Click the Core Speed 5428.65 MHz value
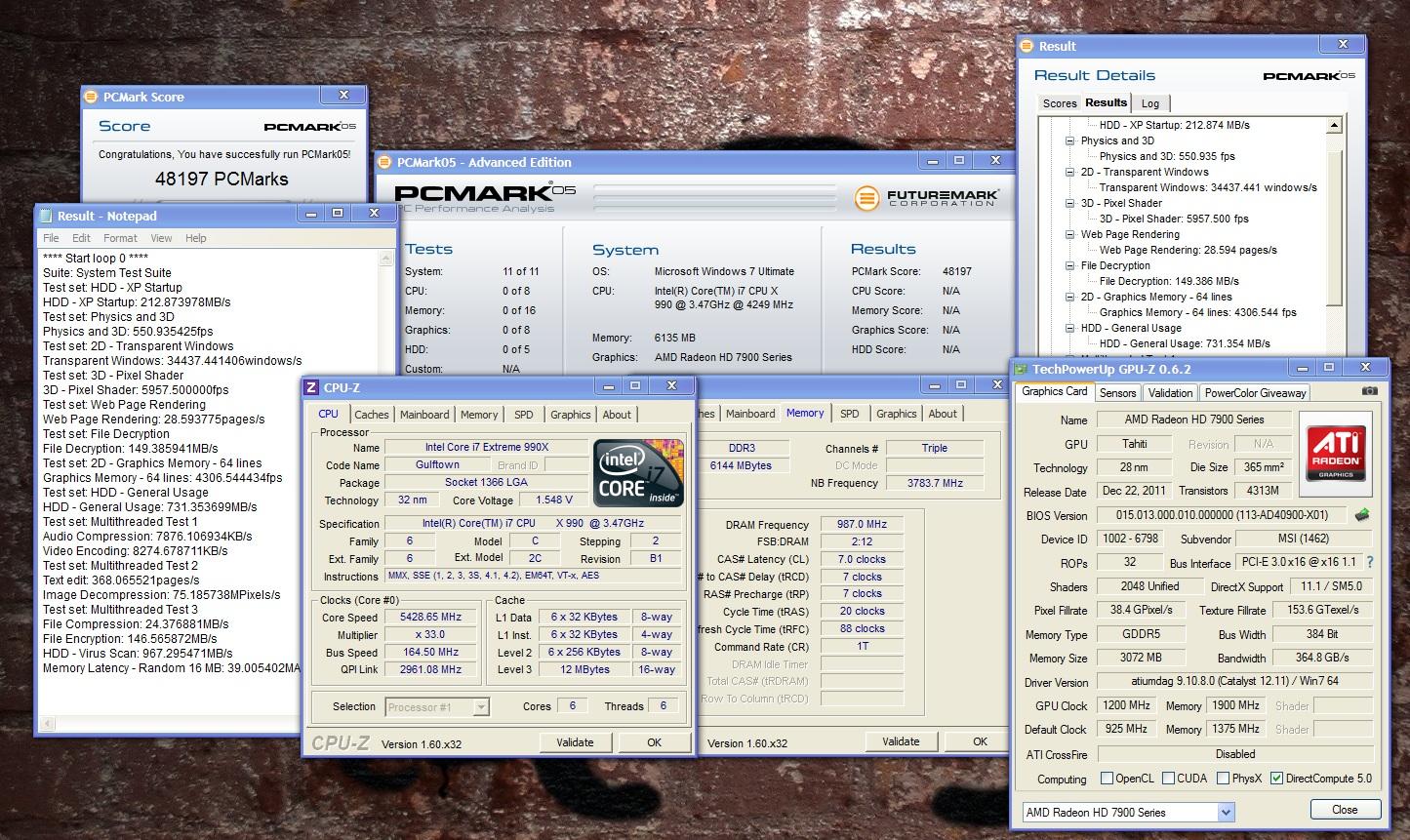The width and height of the screenshot is (1410, 840). pyautogui.click(x=430, y=618)
